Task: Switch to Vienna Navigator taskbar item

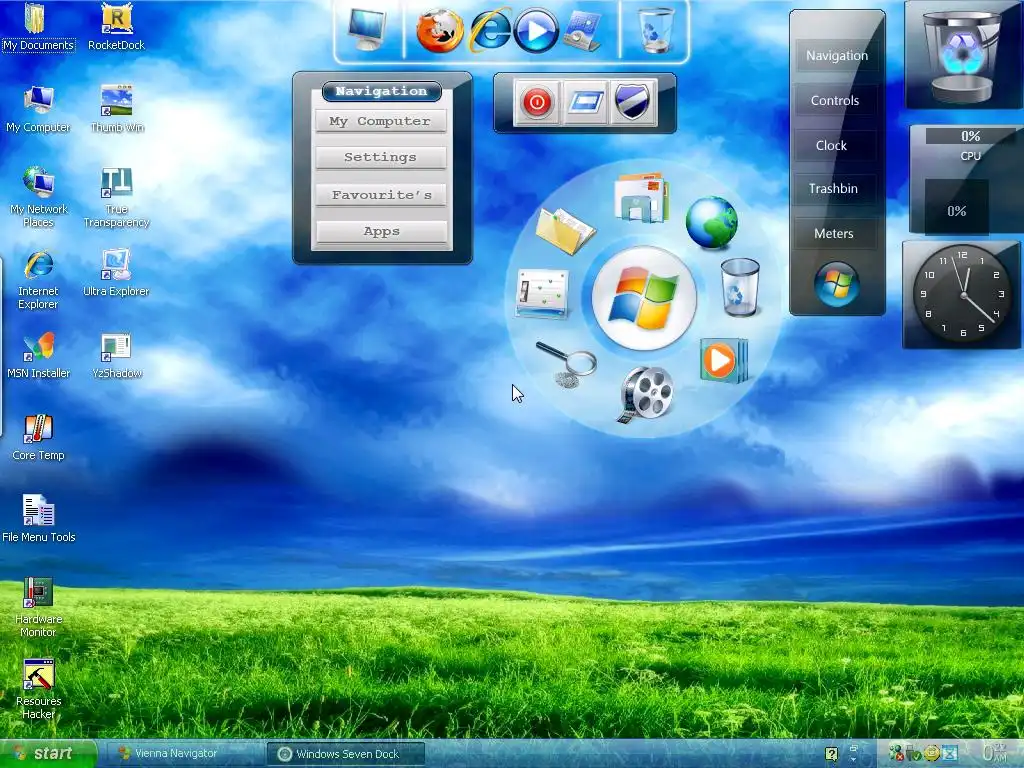Action: point(184,754)
